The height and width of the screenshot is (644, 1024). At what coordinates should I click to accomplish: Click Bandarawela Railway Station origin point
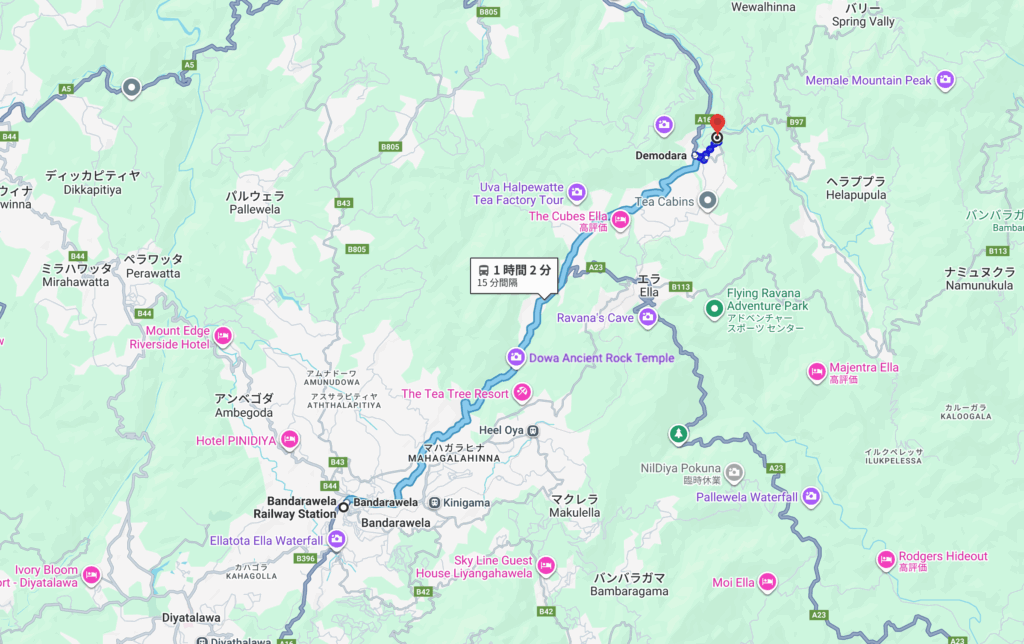(x=344, y=507)
